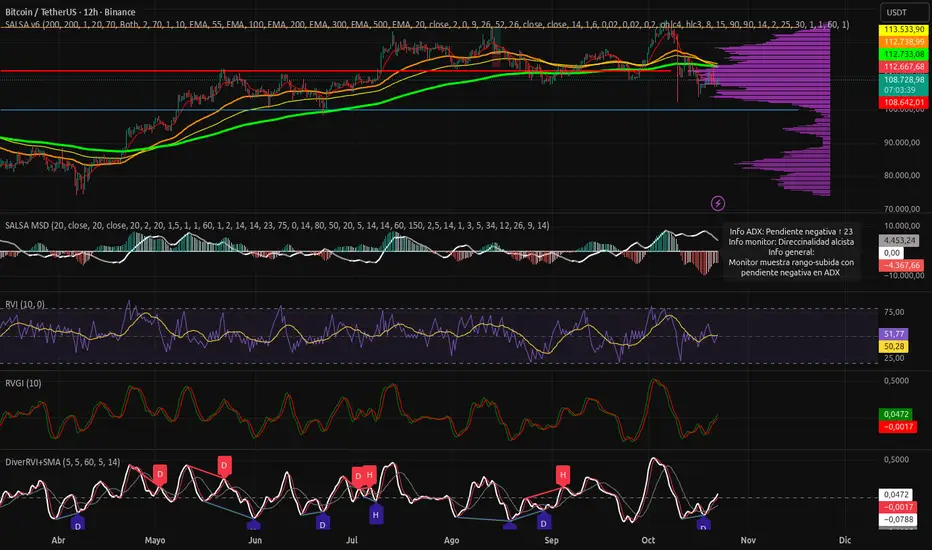The height and width of the screenshot is (550, 932).
Task: Click the Ago label on time axis
Action: [x=452, y=540]
